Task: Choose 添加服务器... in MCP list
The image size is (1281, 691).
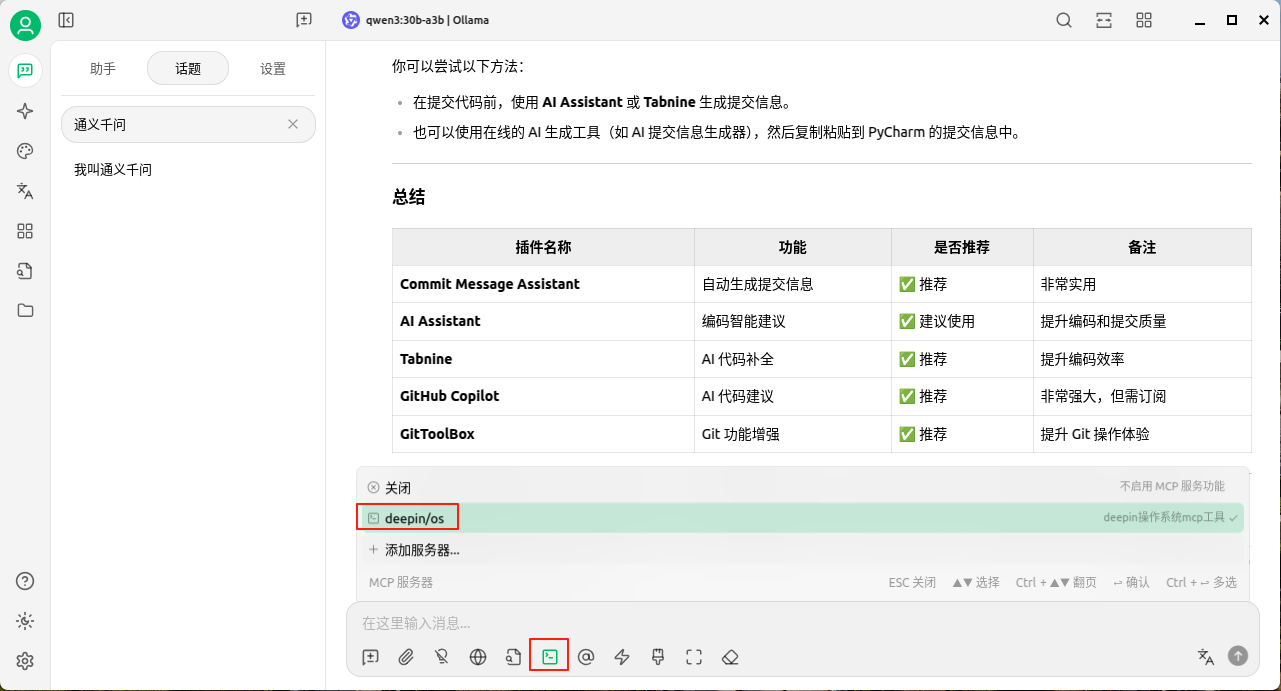Action: (802, 550)
